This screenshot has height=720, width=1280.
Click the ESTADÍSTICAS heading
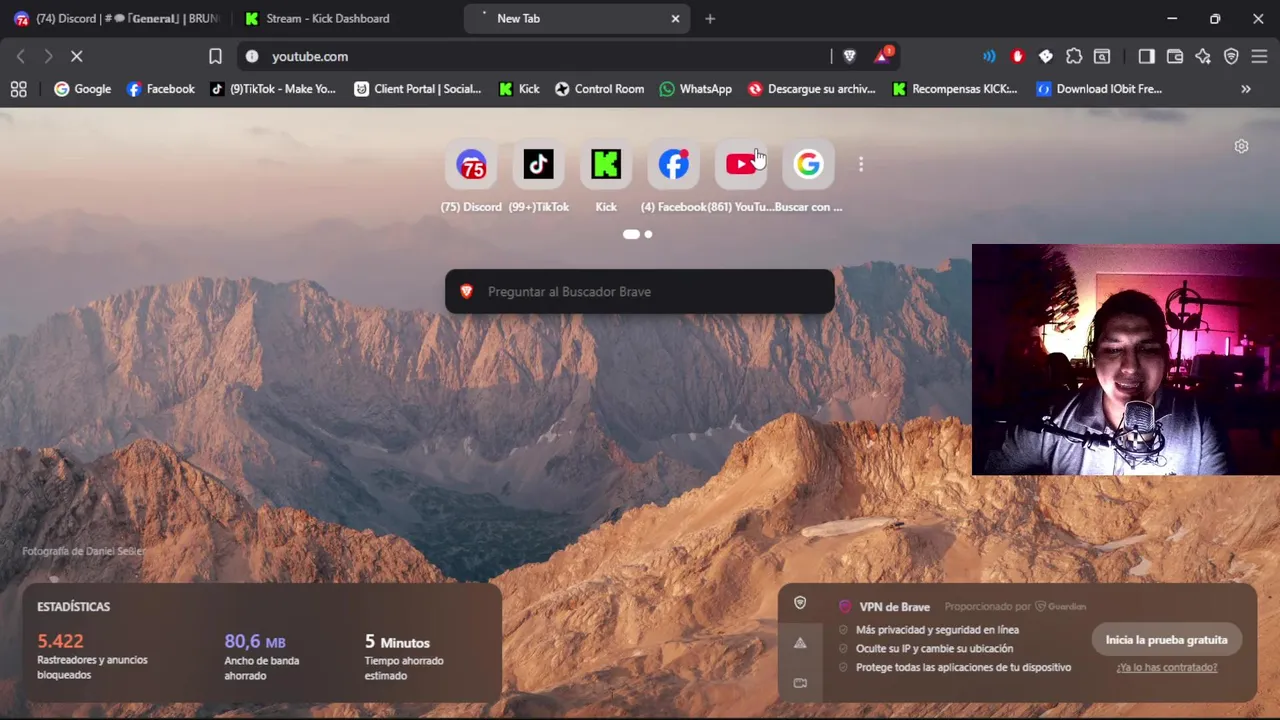(73, 607)
